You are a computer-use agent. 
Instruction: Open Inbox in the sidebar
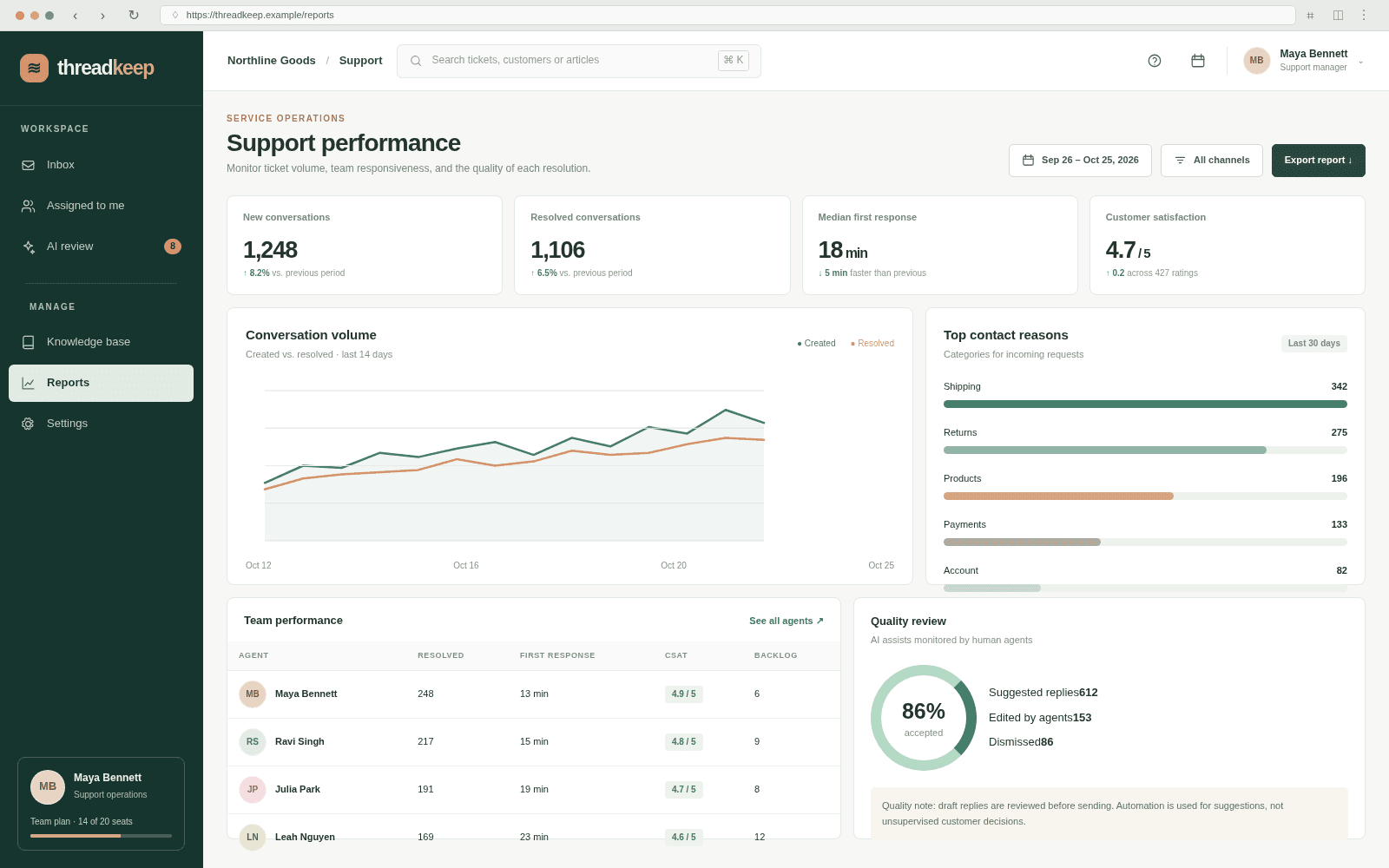click(x=101, y=165)
